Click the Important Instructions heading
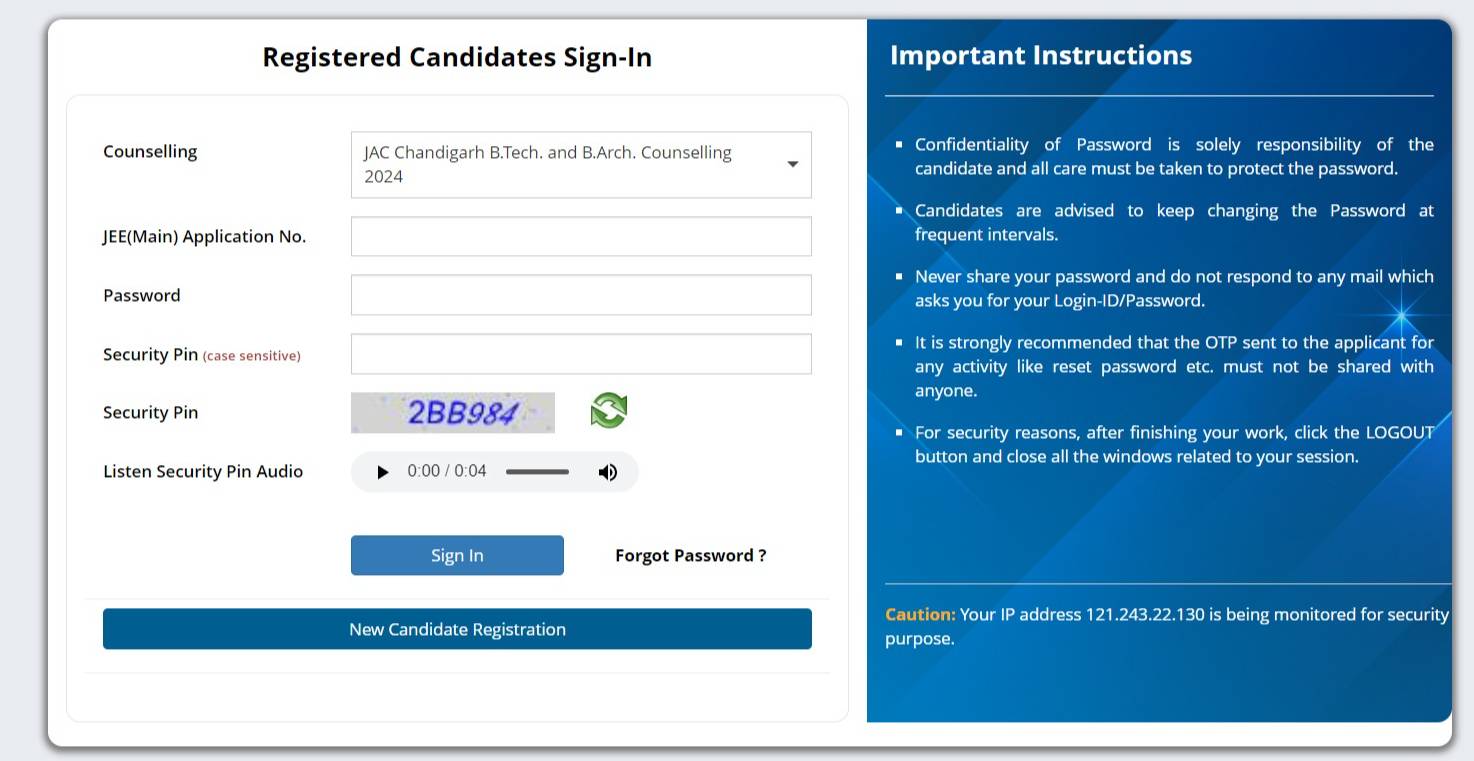The height and width of the screenshot is (761, 1474). pos(1038,55)
